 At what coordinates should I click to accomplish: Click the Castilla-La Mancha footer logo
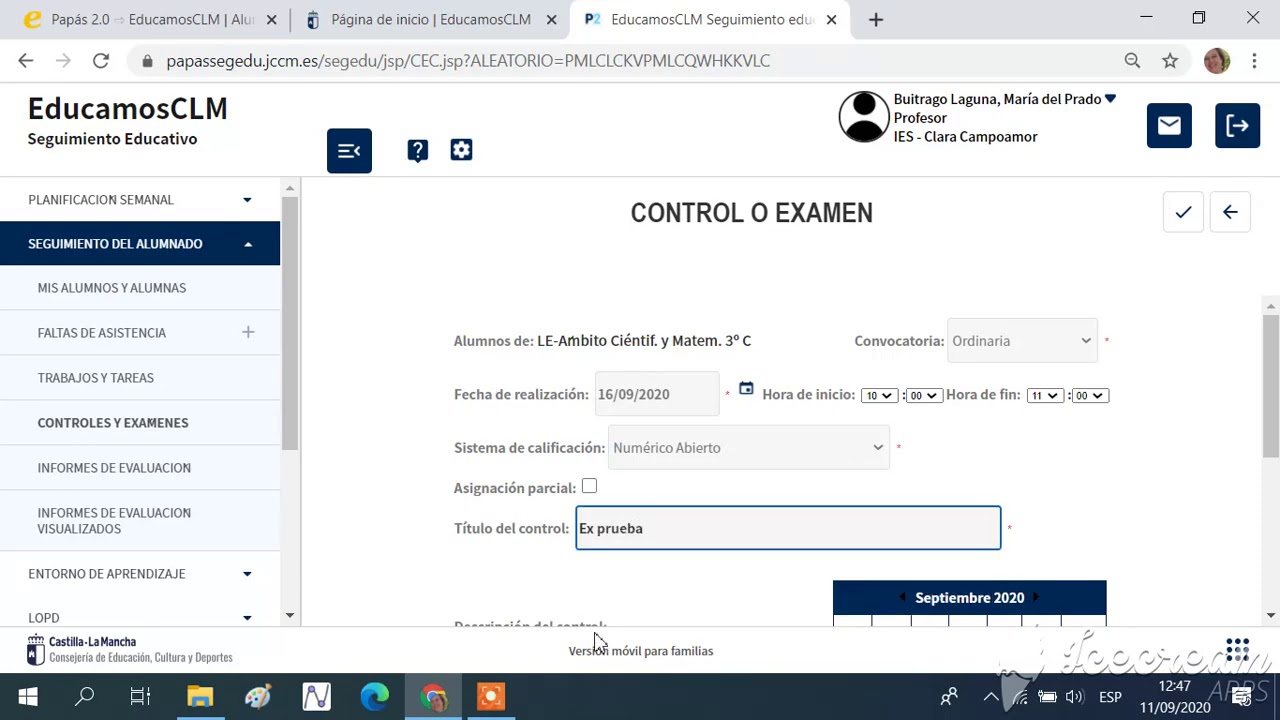130,650
